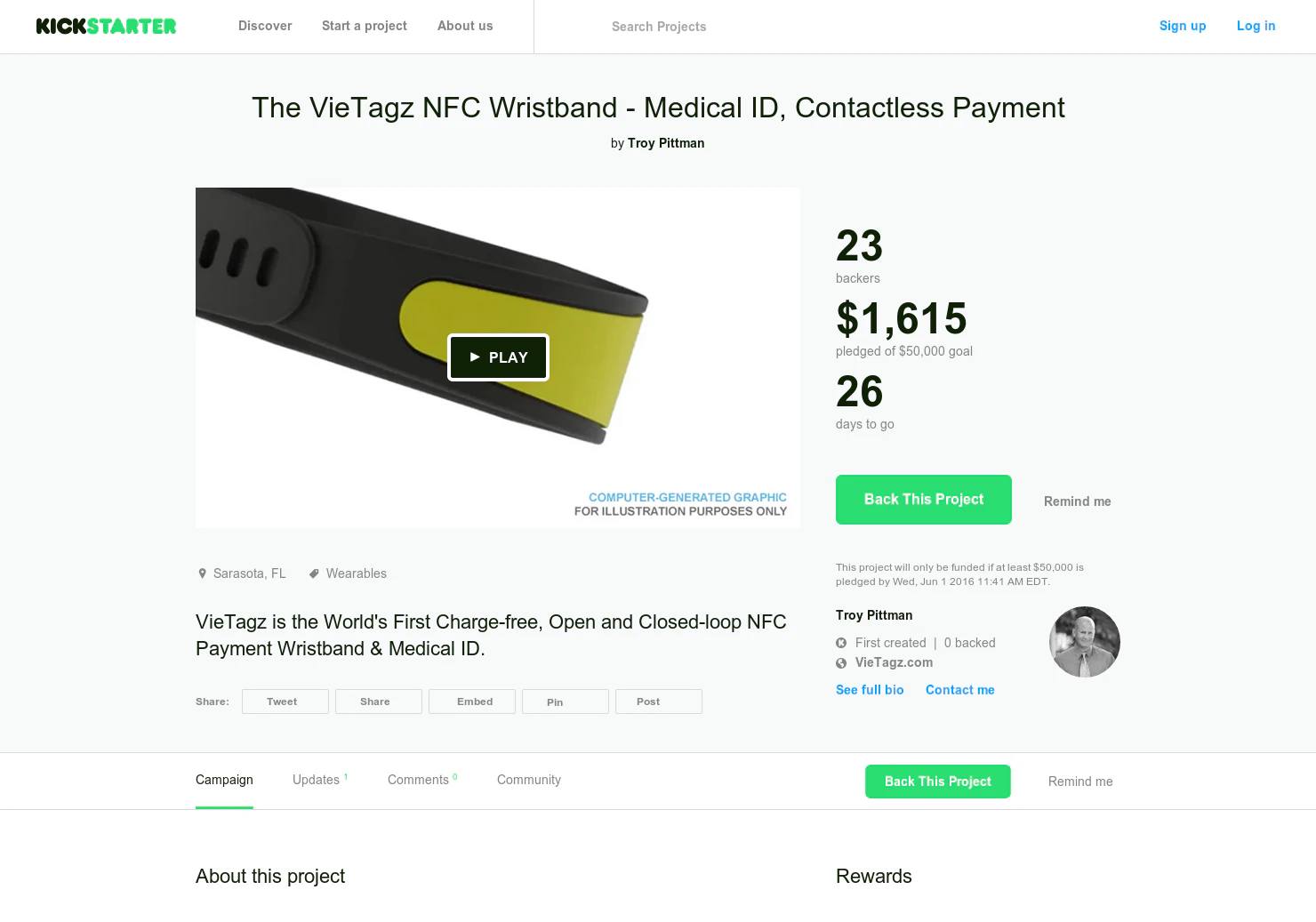Open the Community tab
This screenshot has height=922, width=1316.
(528, 780)
